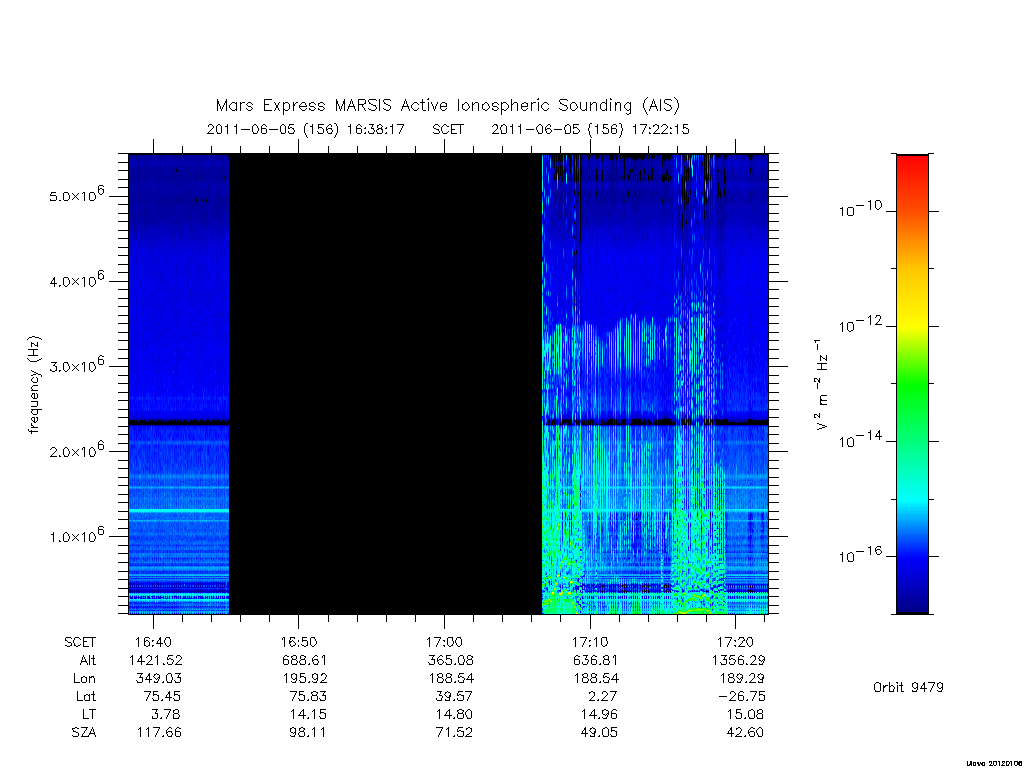Screen dimensions: 1024x768
Task: Click the 5.0×10⁶ frequency tick label
Action: [76, 195]
